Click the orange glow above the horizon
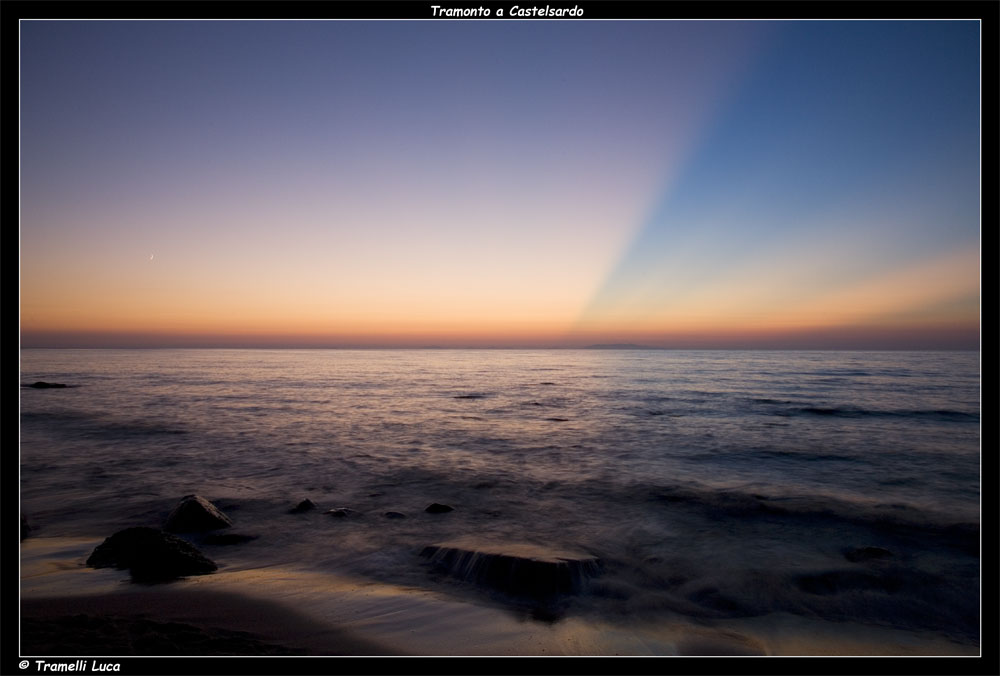Viewport: 1000px width, 676px height. [x=300, y=310]
